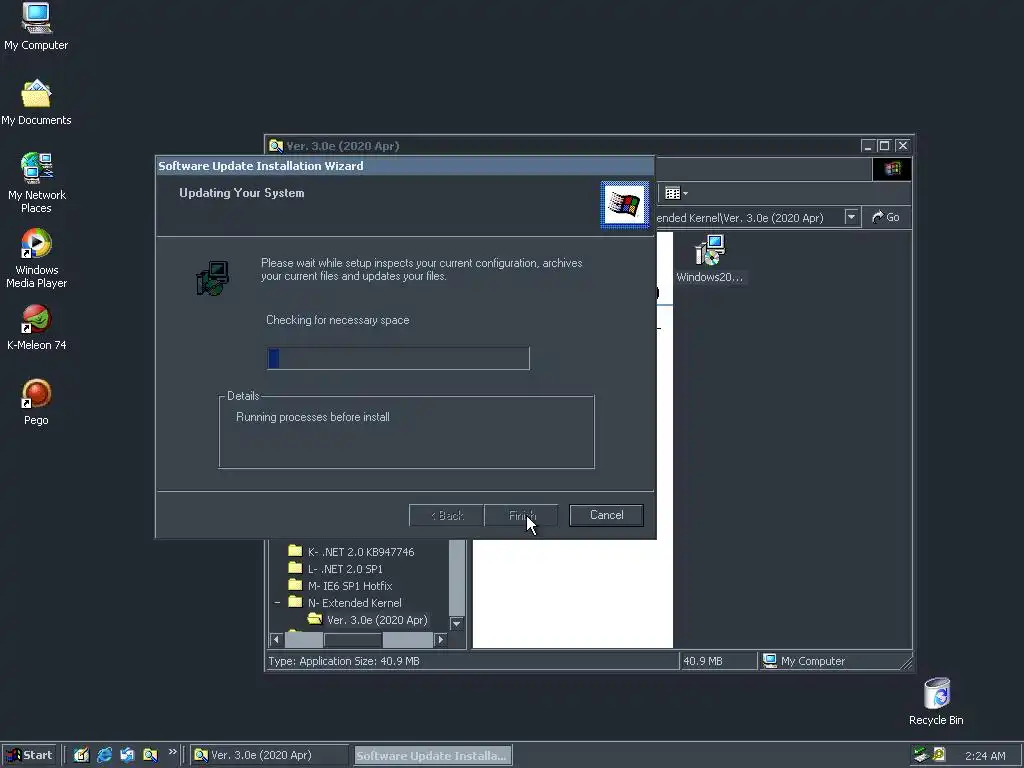Screen dimensions: 1024x768
Task: Open Windows Explorer from quick launch
Action: (x=150, y=755)
